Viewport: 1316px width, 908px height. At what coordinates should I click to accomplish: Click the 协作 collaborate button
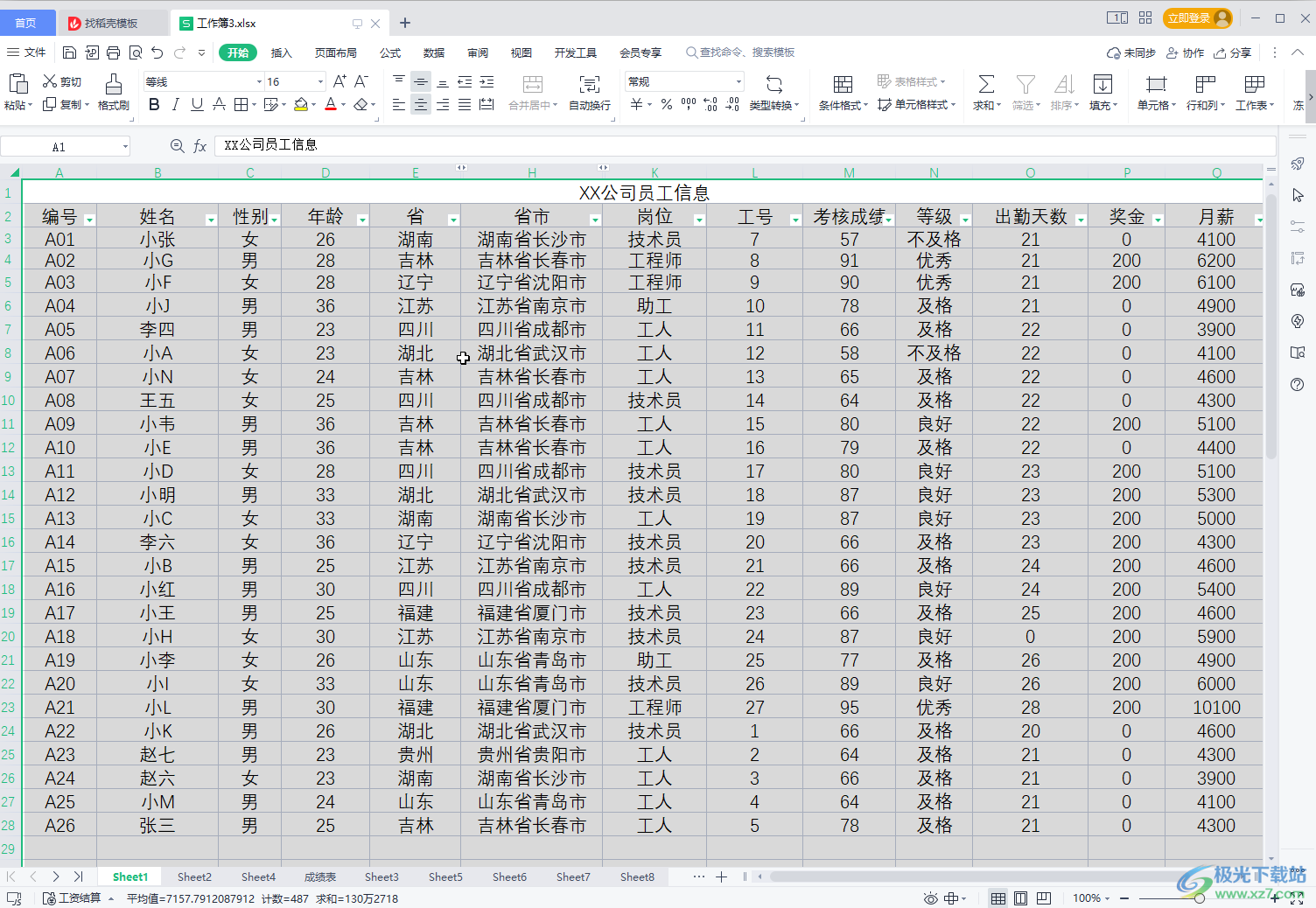pyautogui.click(x=1186, y=53)
